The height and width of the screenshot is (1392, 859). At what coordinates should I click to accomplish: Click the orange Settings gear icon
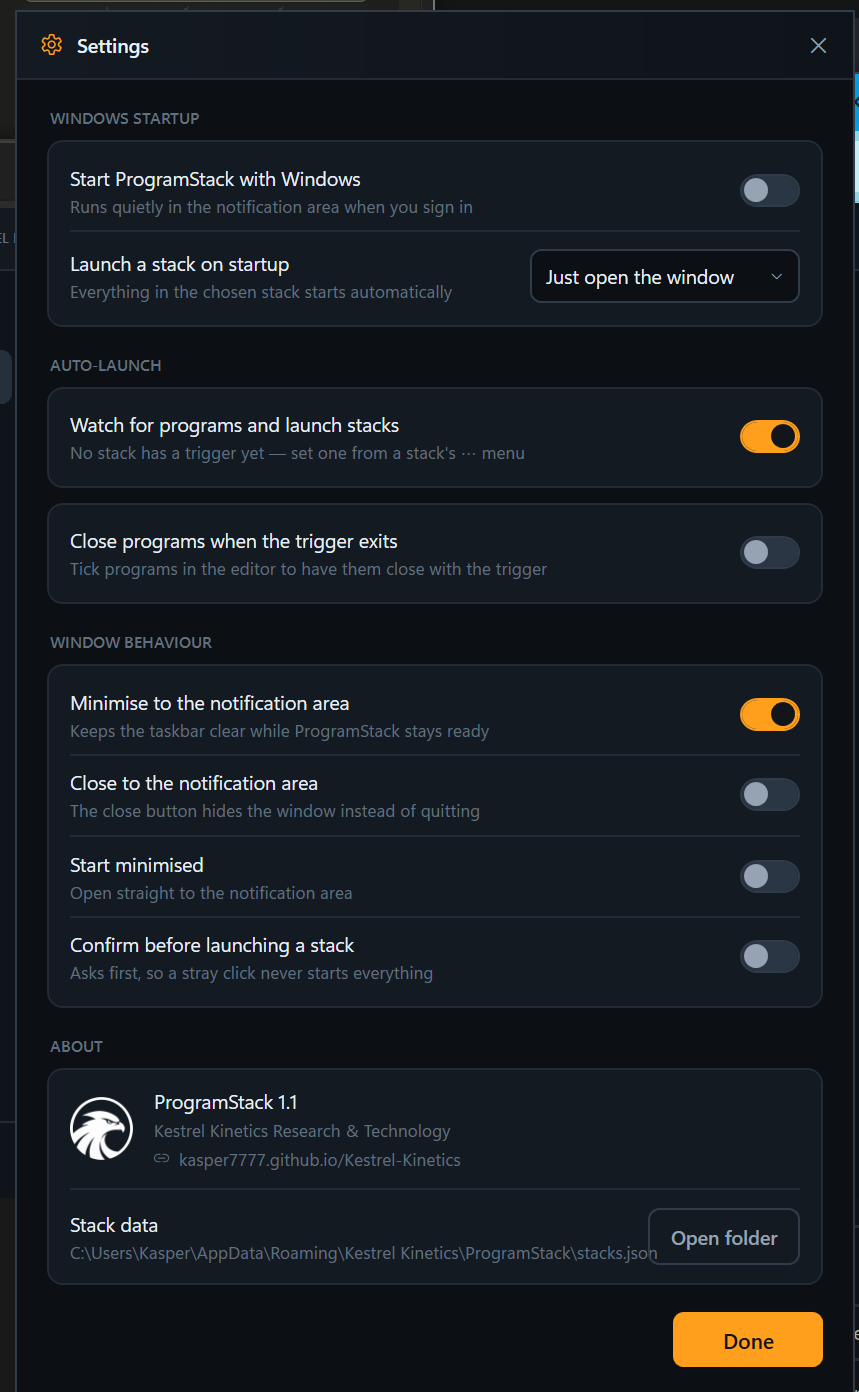[x=51, y=45]
